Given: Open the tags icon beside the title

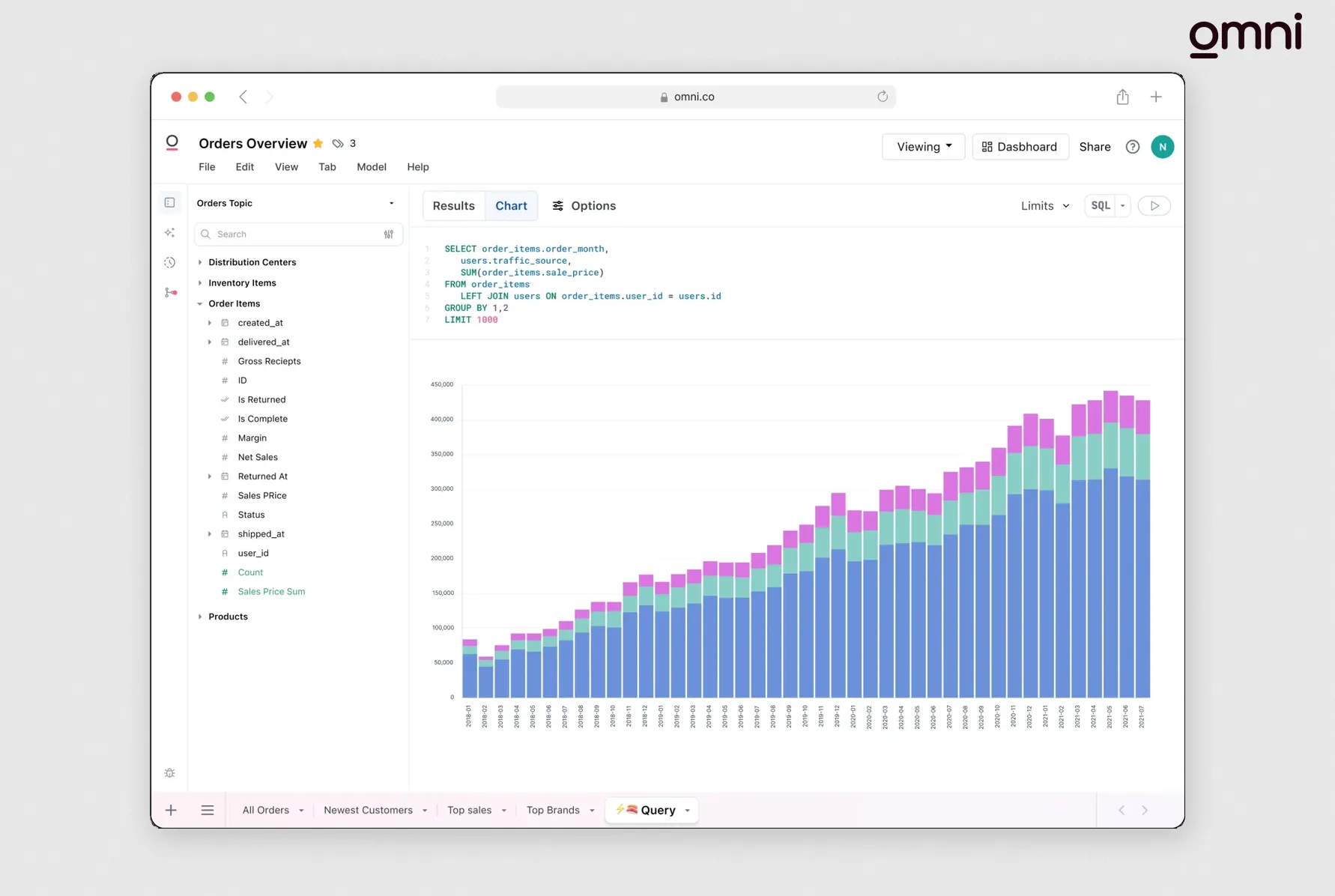Looking at the screenshot, I should click(338, 143).
